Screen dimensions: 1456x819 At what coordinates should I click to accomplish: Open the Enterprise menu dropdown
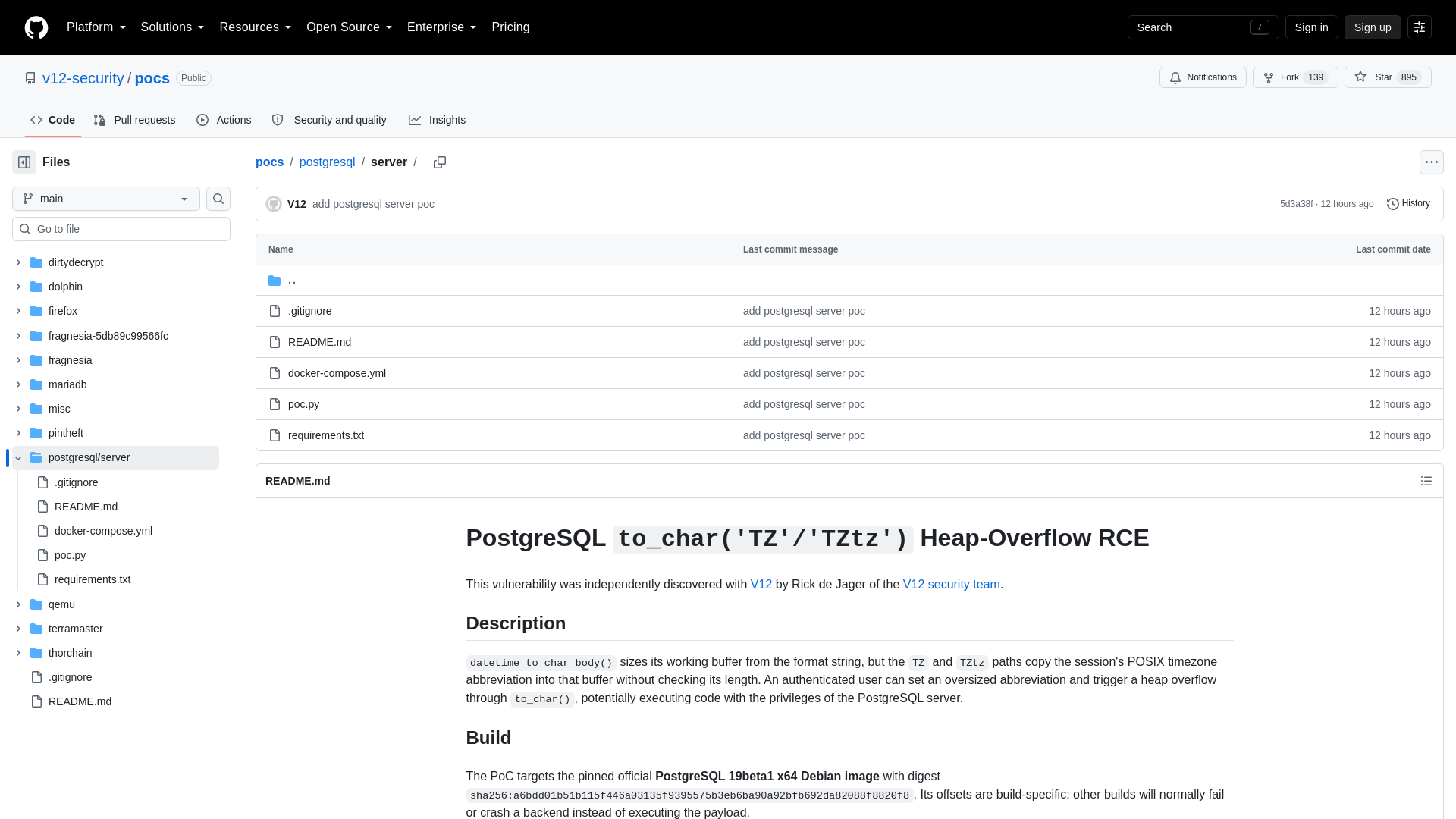tap(441, 27)
